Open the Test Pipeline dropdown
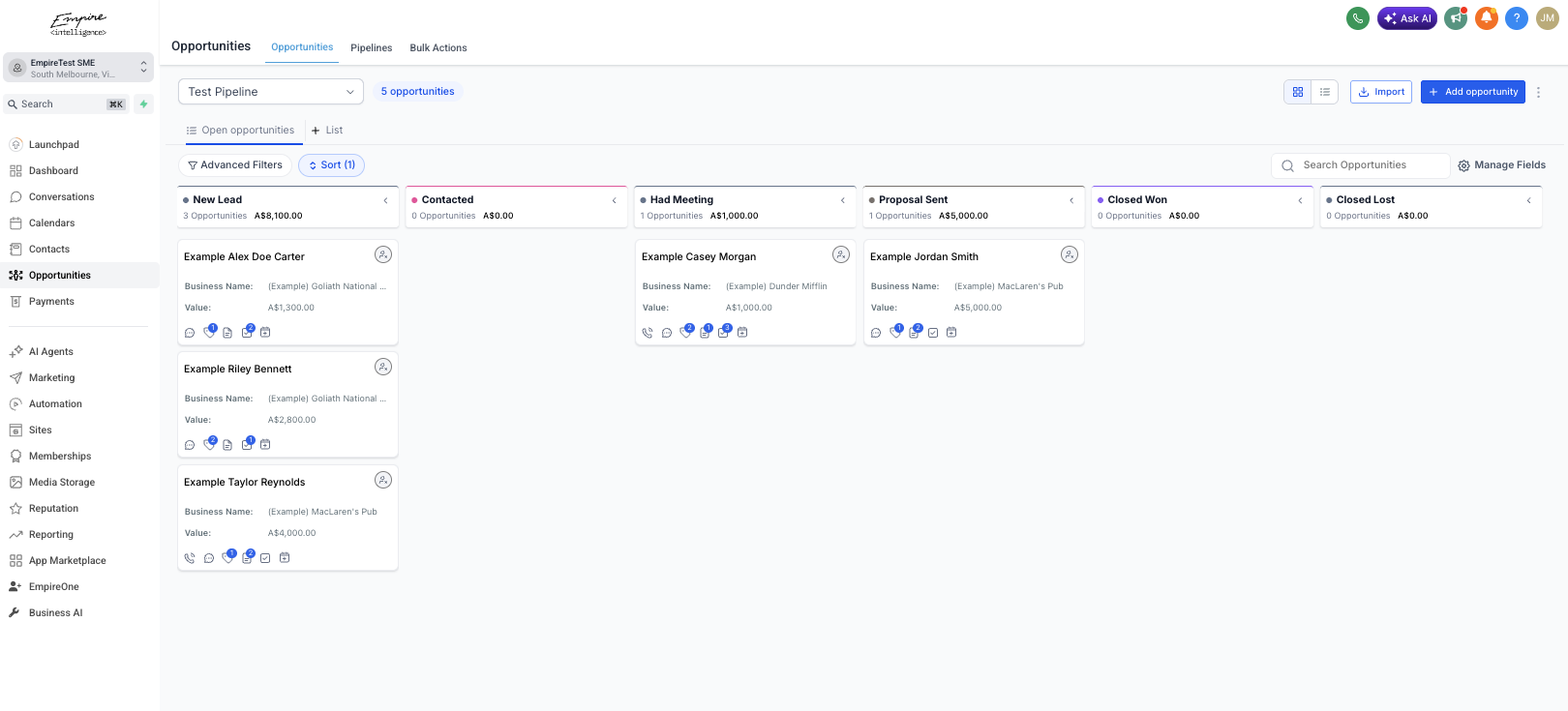 [271, 92]
